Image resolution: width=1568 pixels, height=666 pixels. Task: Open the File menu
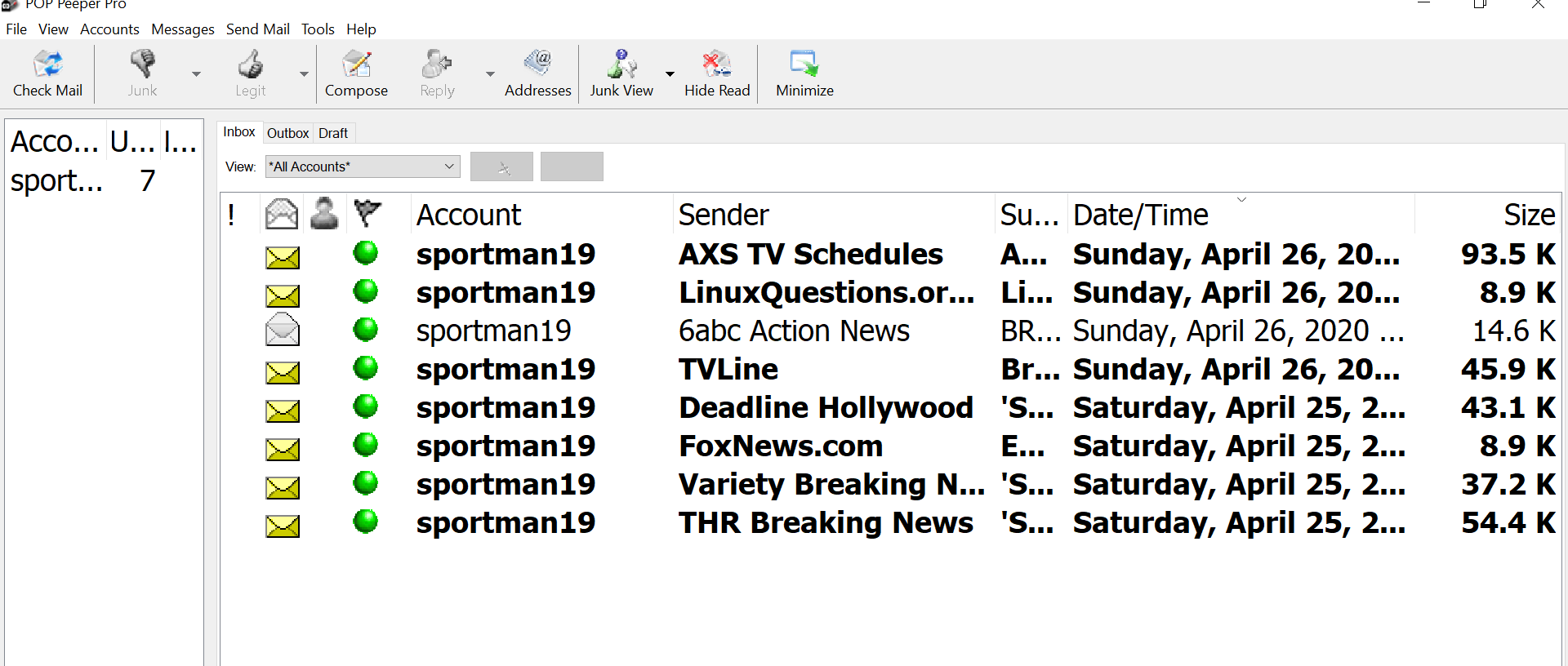pyautogui.click(x=16, y=29)
